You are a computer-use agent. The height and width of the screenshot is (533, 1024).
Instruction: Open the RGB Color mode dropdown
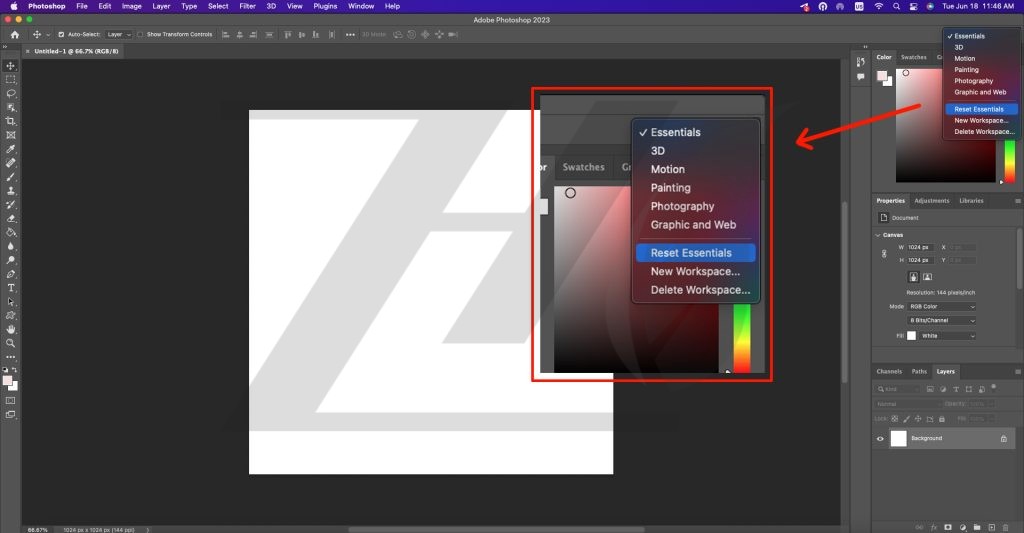(942, 306)
